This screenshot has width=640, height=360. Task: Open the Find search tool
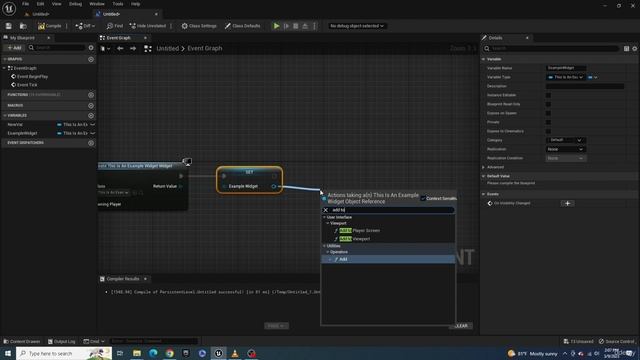(x=115, y=26)
